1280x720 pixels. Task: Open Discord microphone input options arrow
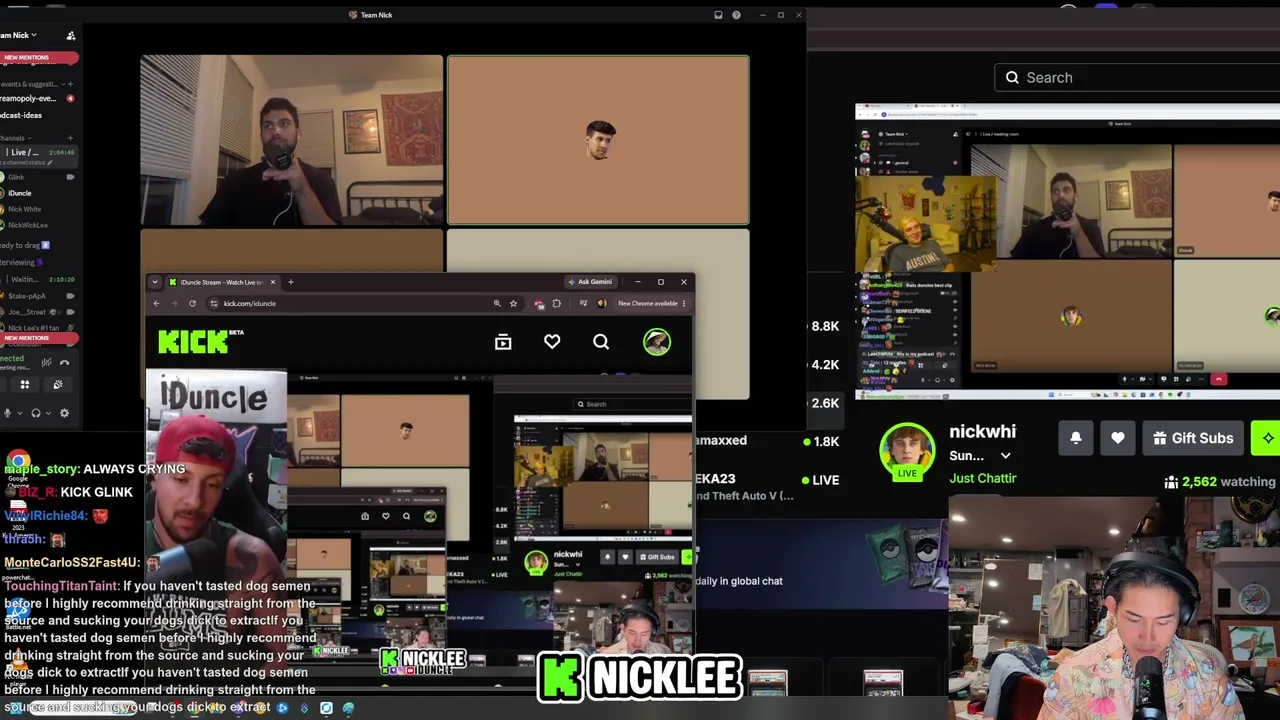[20, 413]
